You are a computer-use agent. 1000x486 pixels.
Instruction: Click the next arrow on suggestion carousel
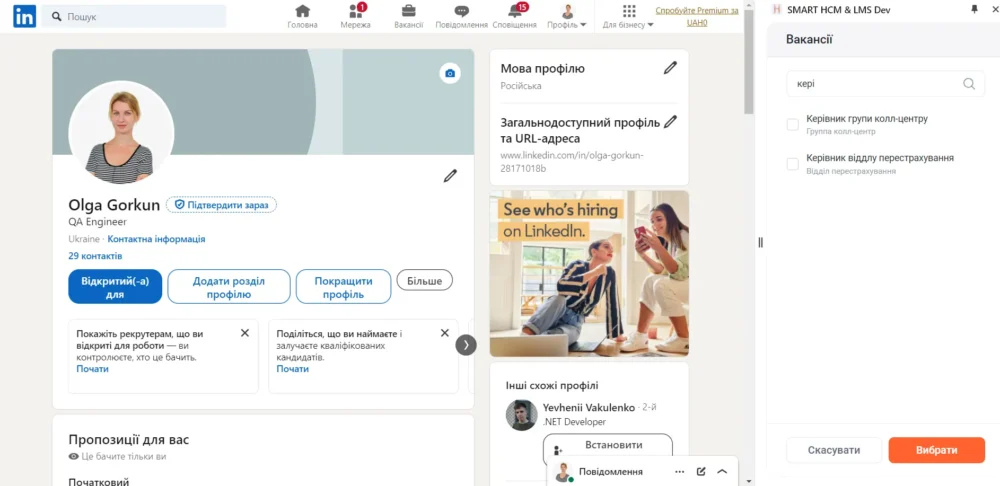[x=466, y=344]
